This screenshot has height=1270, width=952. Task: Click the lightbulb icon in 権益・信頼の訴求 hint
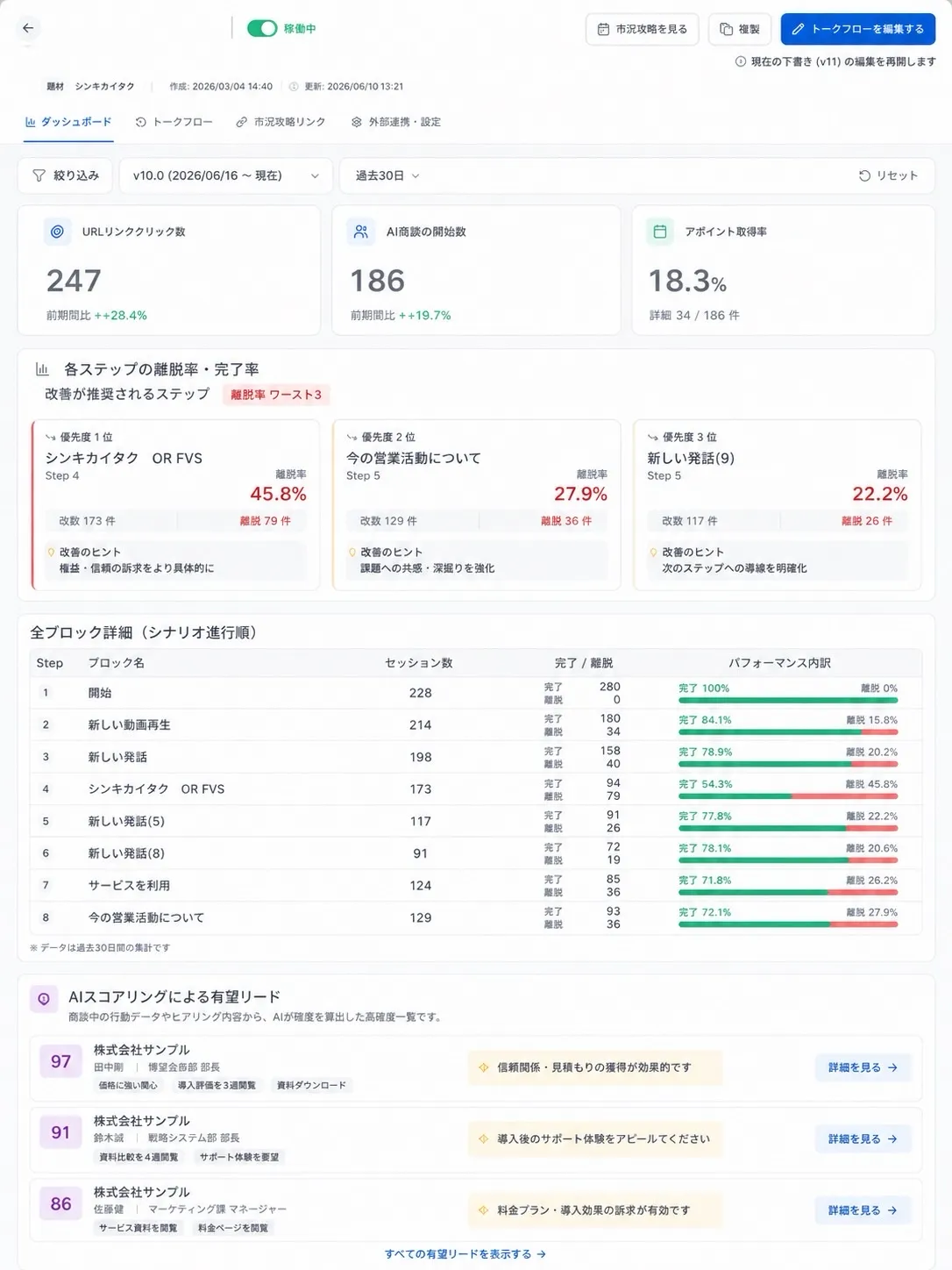pyautogui.click(x=51, y=553)
